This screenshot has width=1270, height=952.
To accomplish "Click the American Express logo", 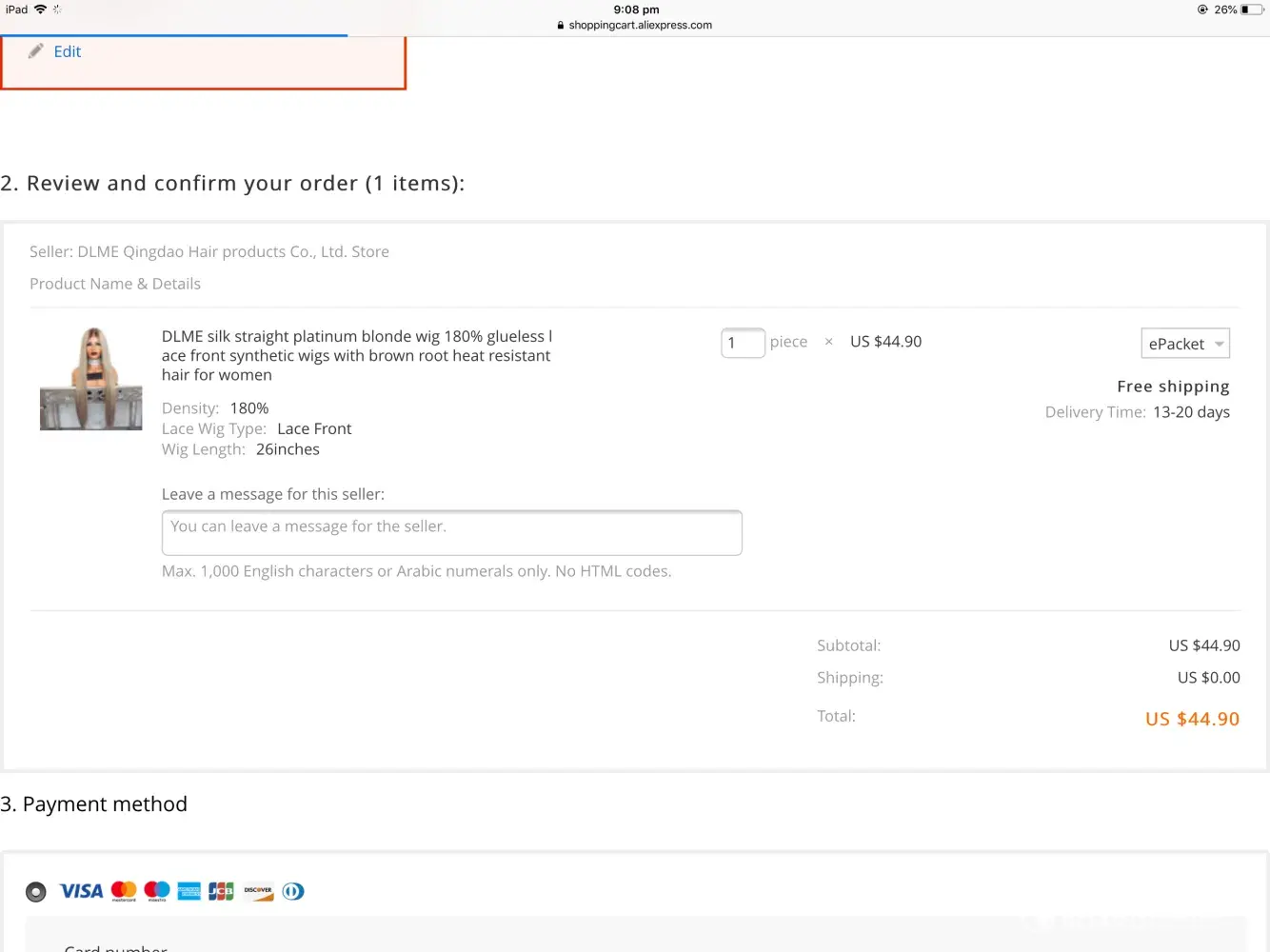I will click(189, 891).
